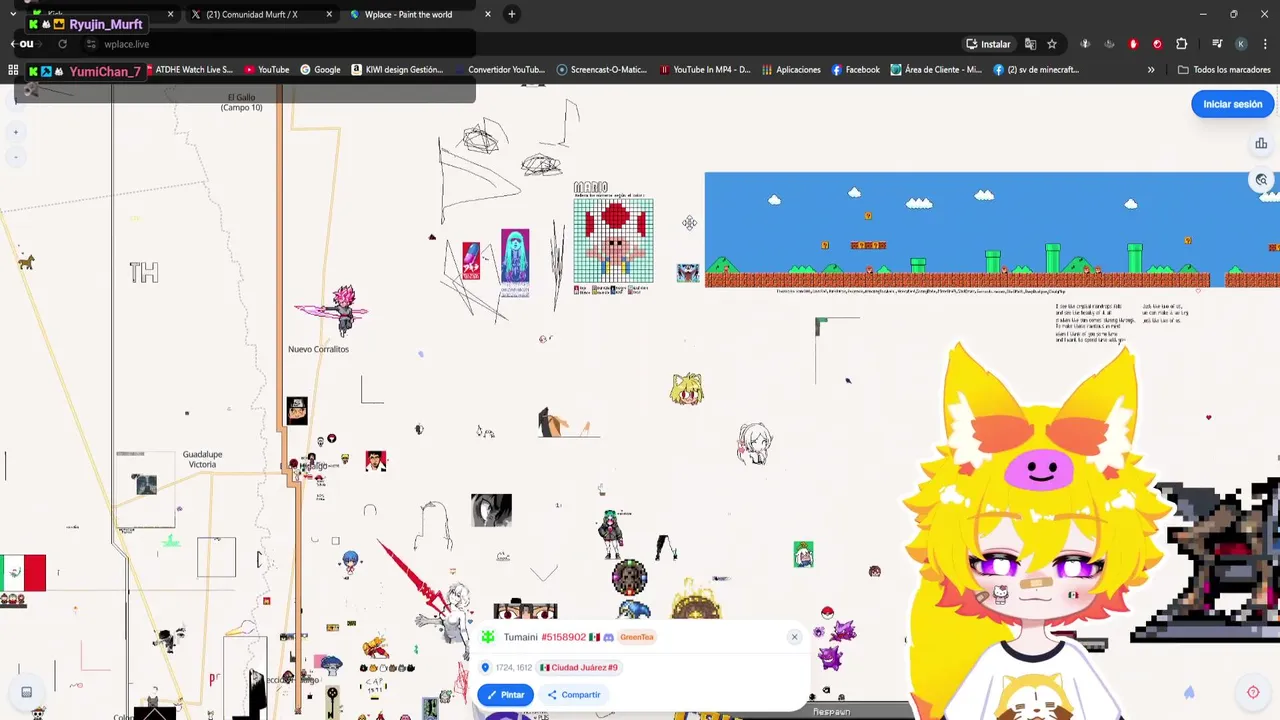Open the browser profile K avatar
Image resolution: width=1280 pixels, height=720 pixels.
(1241, 44)
